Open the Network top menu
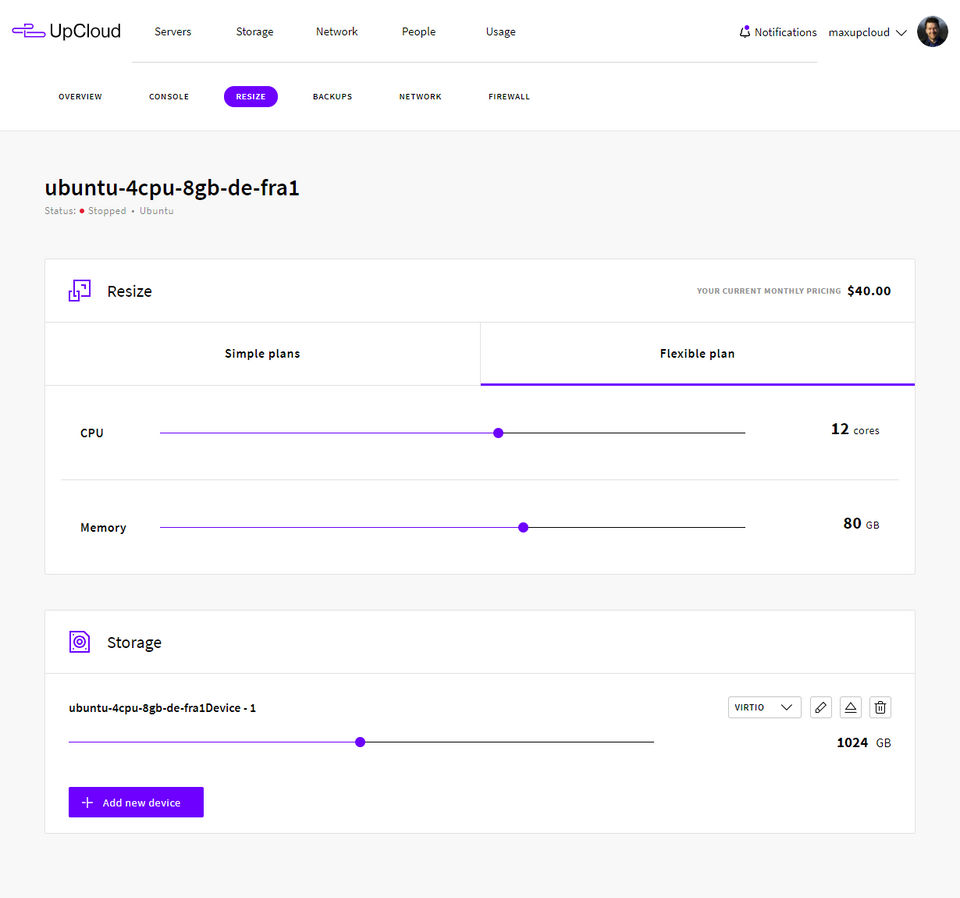 pos(337,31)
